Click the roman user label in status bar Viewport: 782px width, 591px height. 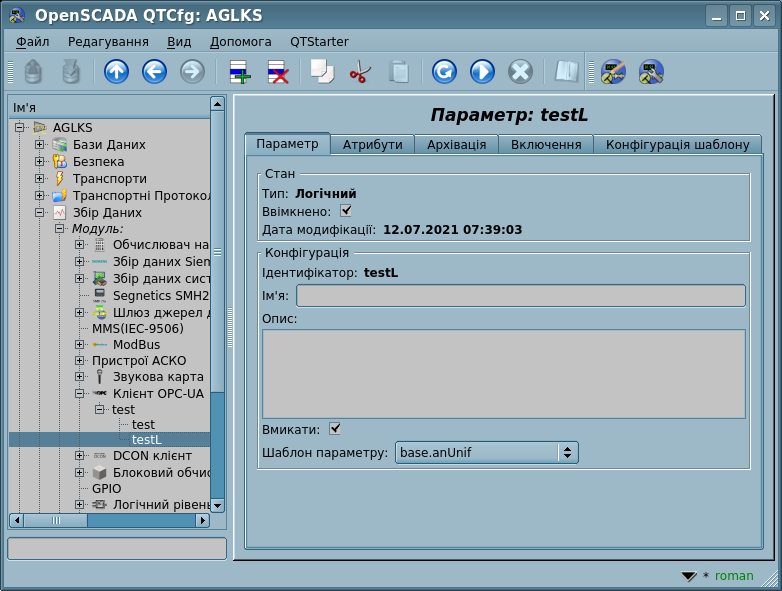click(x=734, y=575)
